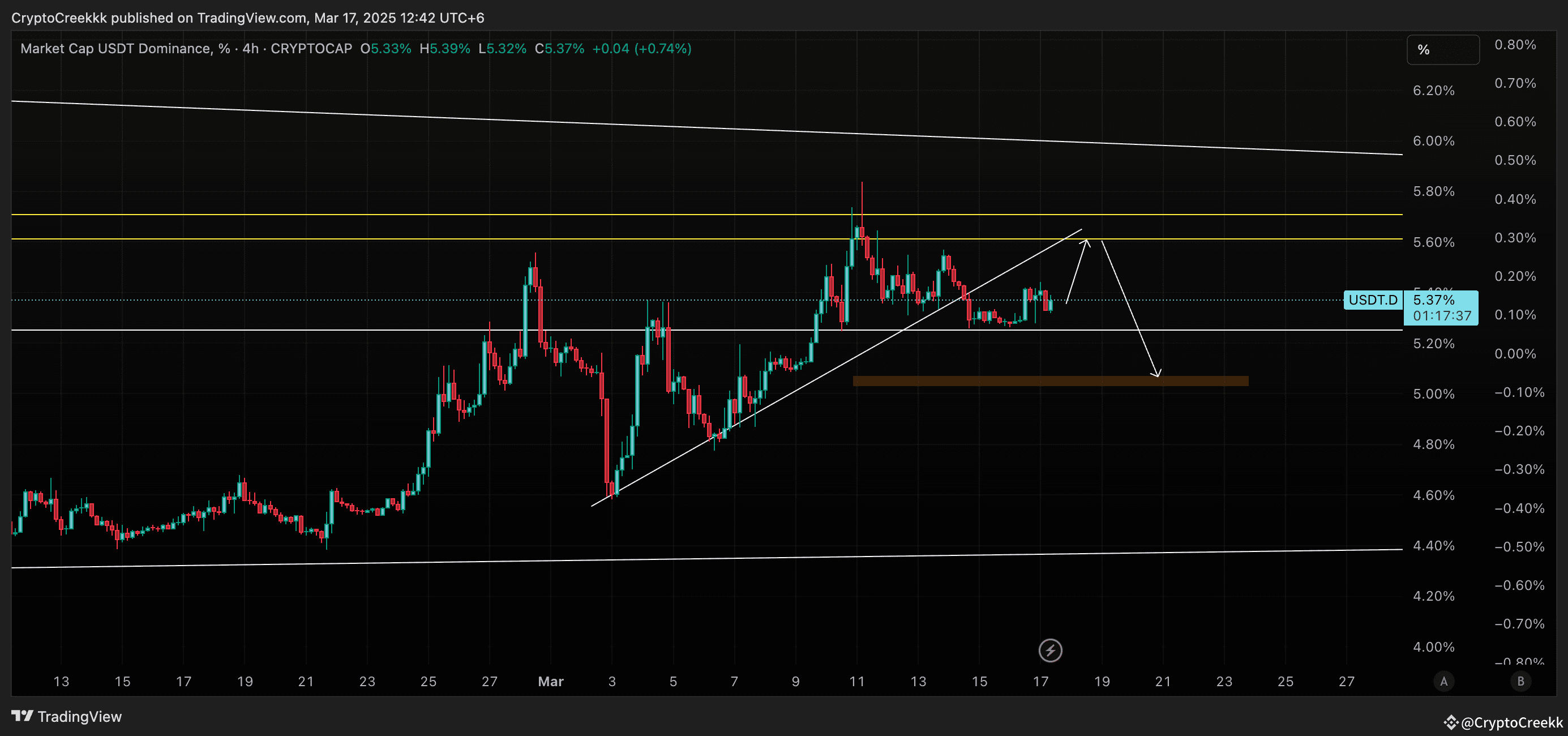Click the Mar label on the time axis
Screen dimensions: 1568x736
click(x=551, y=681)
